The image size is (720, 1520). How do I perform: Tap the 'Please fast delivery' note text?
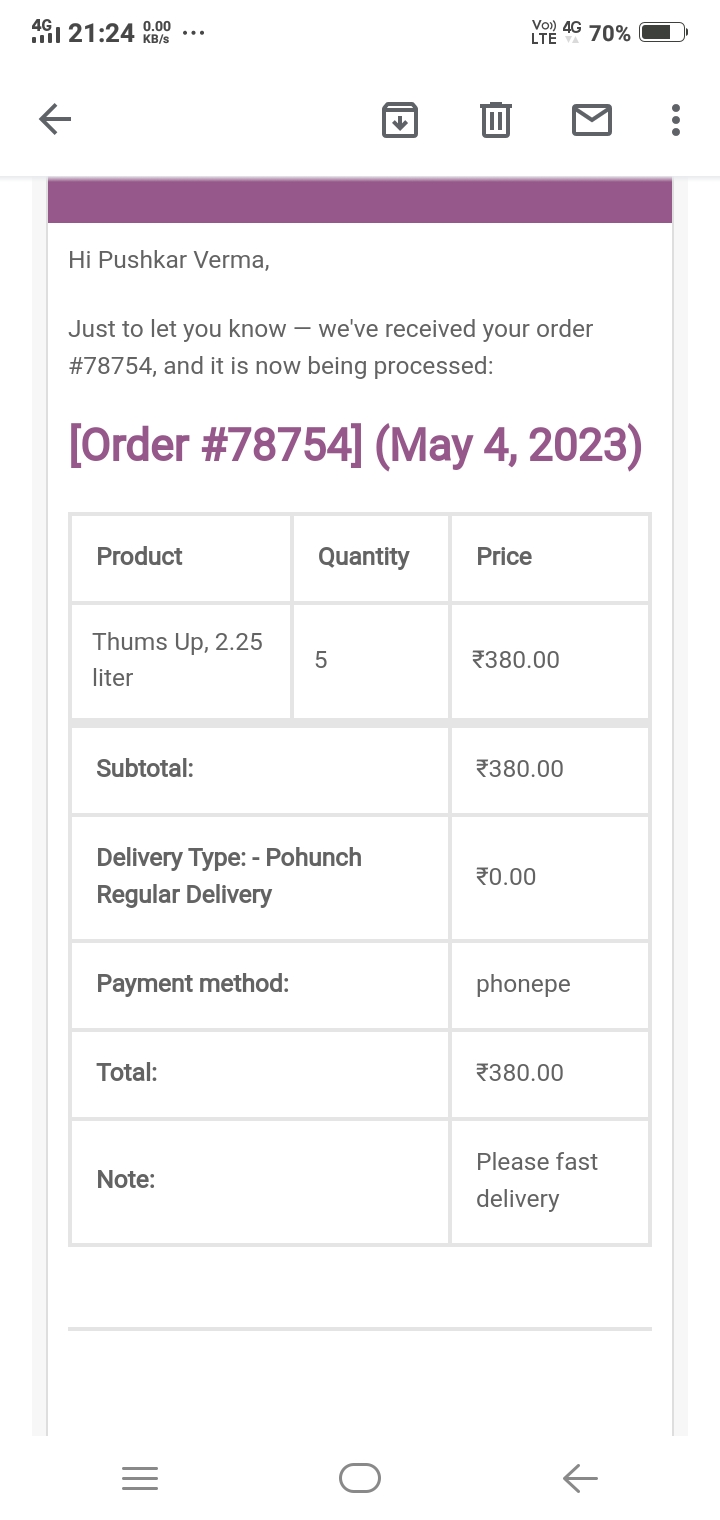(x=537, y=1180)
